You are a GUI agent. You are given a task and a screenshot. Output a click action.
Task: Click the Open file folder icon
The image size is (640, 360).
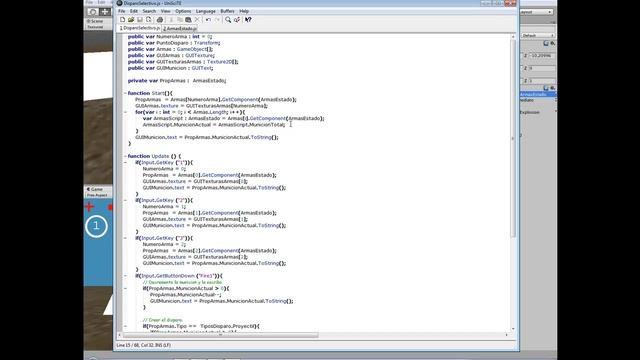[x=131, y=20]
